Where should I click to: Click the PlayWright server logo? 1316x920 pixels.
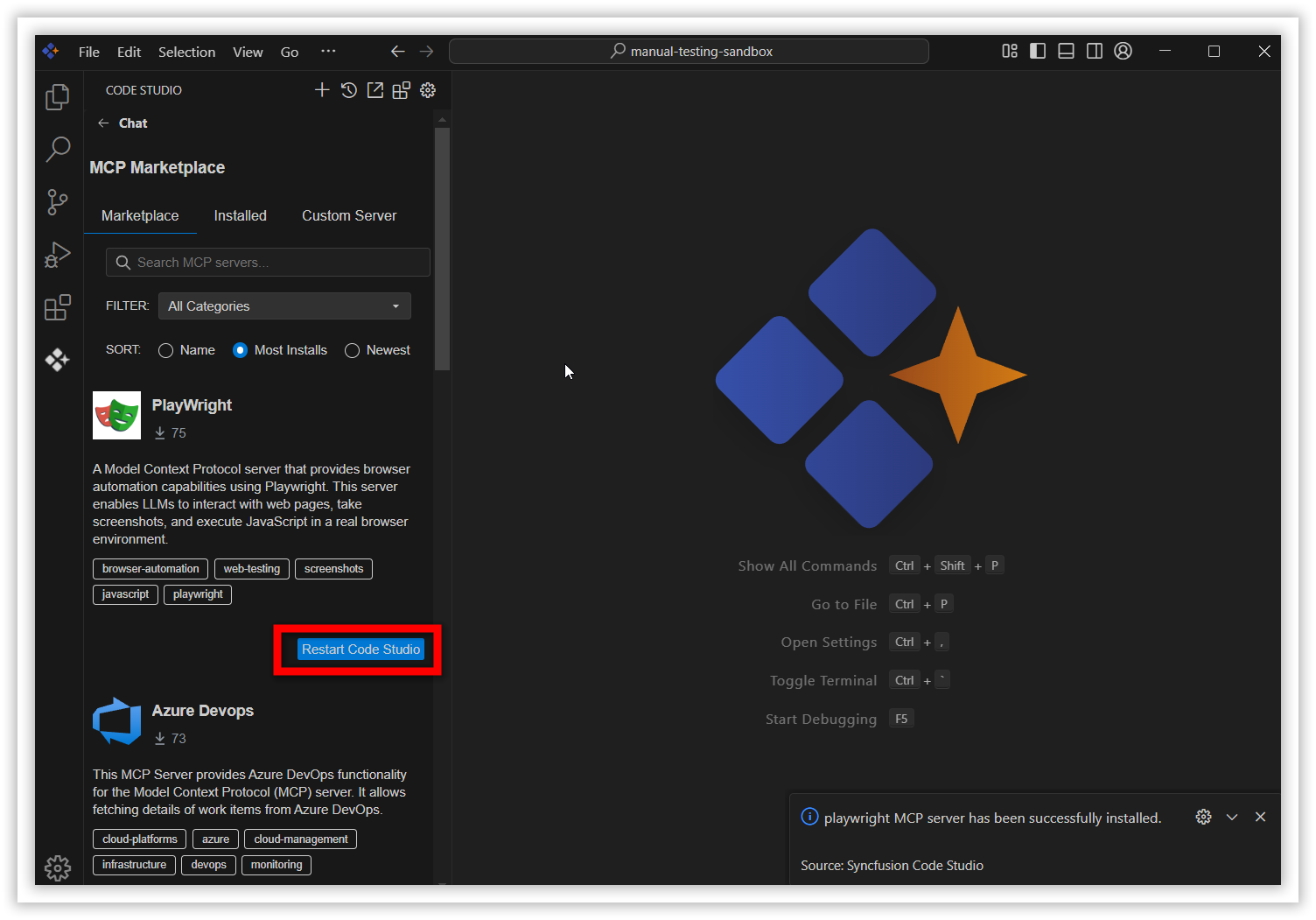pos(116,415)
